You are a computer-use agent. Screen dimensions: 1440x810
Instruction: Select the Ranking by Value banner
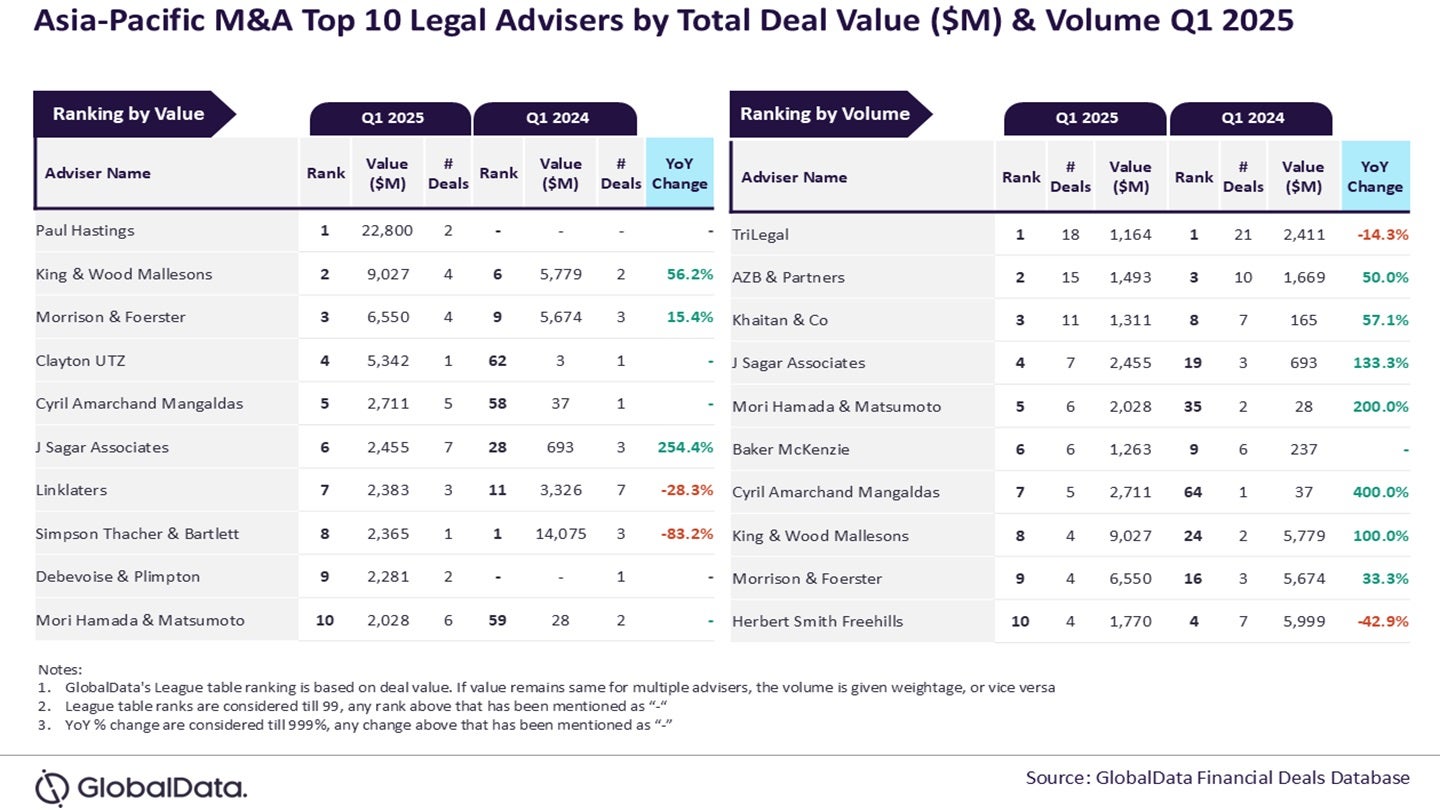(128, 114)
